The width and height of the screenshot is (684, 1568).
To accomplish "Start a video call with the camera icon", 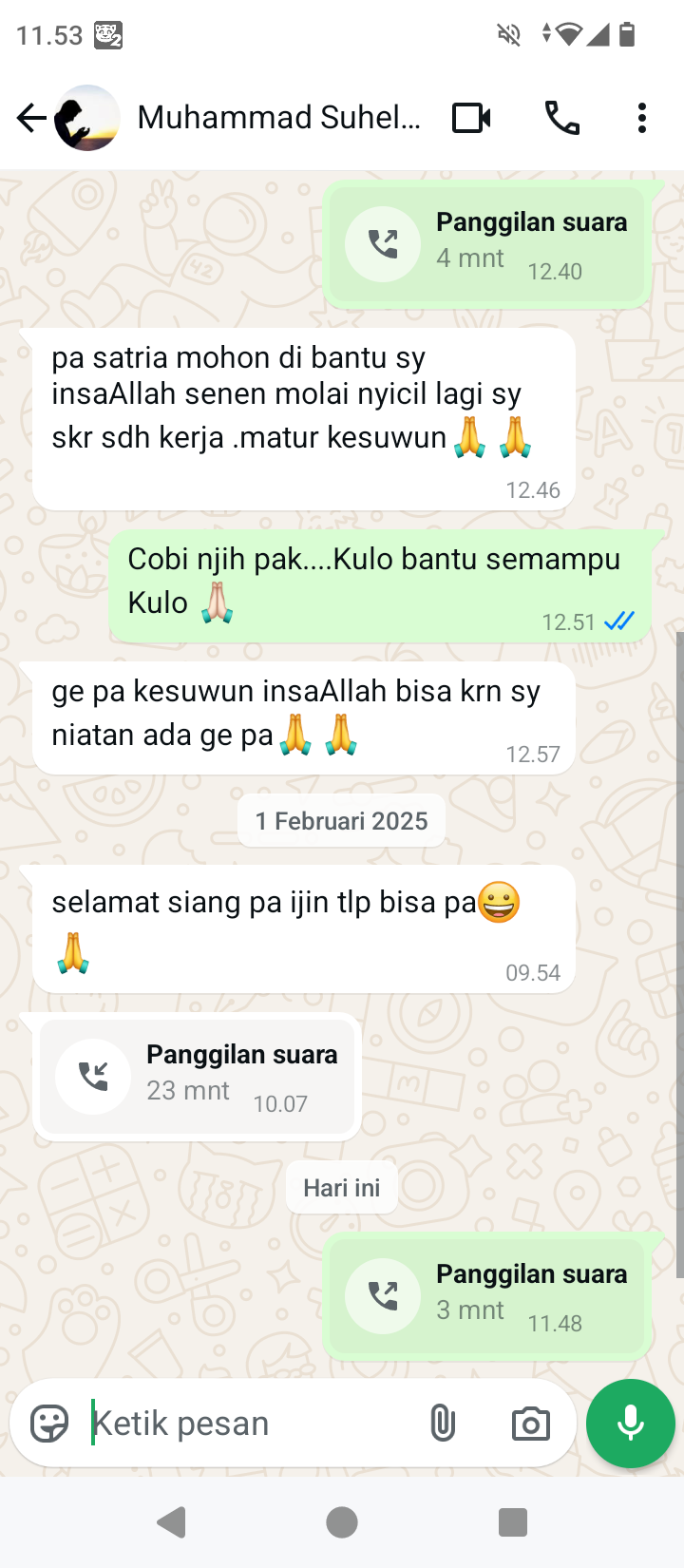I will [x=471, y=119].
